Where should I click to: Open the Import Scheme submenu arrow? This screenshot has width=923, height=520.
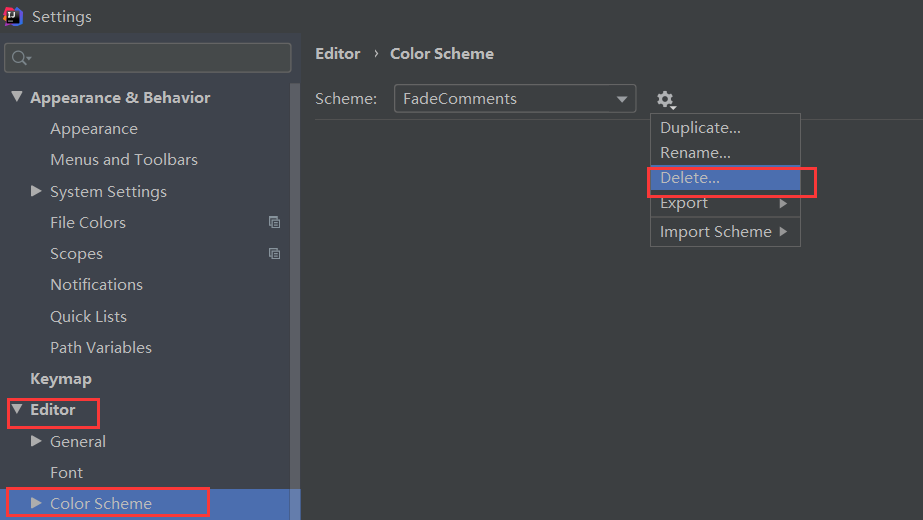pyautogui.click(x=783, y=231)
